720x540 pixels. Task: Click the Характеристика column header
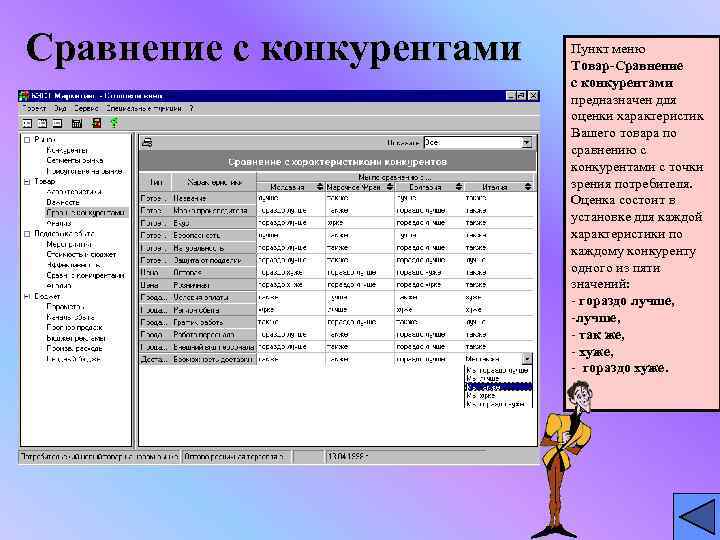pos(214,182)
